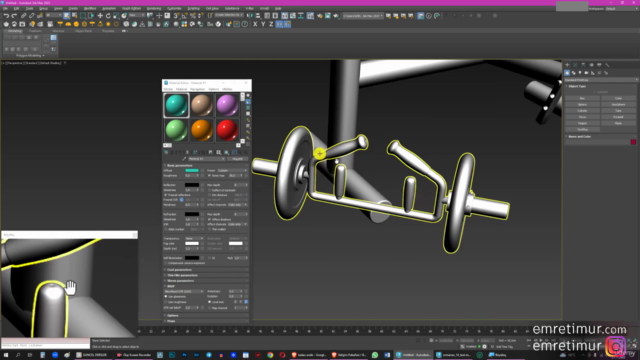Open the V-Ray menu
The height and width of the screenshot is (360, 640).
pyautogui.click(x=249, y=8)
